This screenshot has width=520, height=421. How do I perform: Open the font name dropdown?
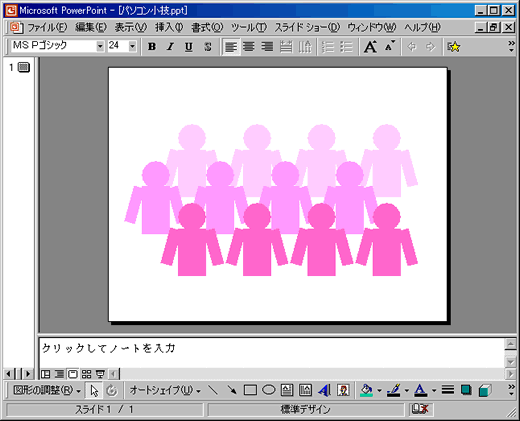[x=100, y=46]
